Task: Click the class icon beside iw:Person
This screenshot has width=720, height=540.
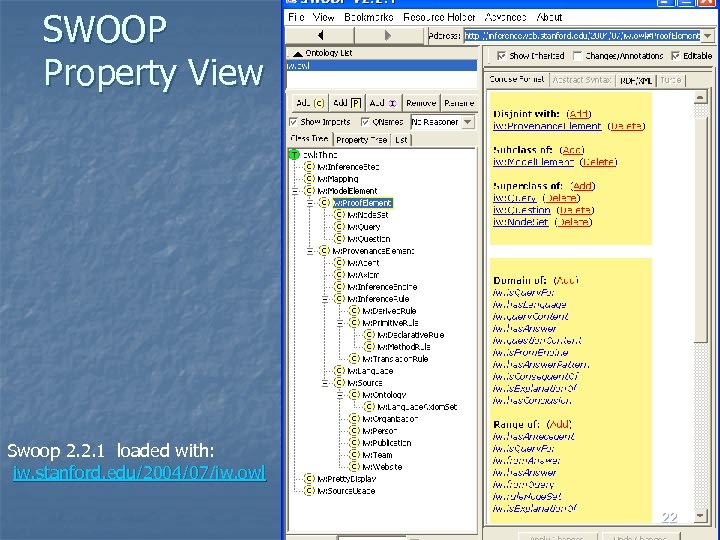Action: pyautogui.click(x=354, y=431)
